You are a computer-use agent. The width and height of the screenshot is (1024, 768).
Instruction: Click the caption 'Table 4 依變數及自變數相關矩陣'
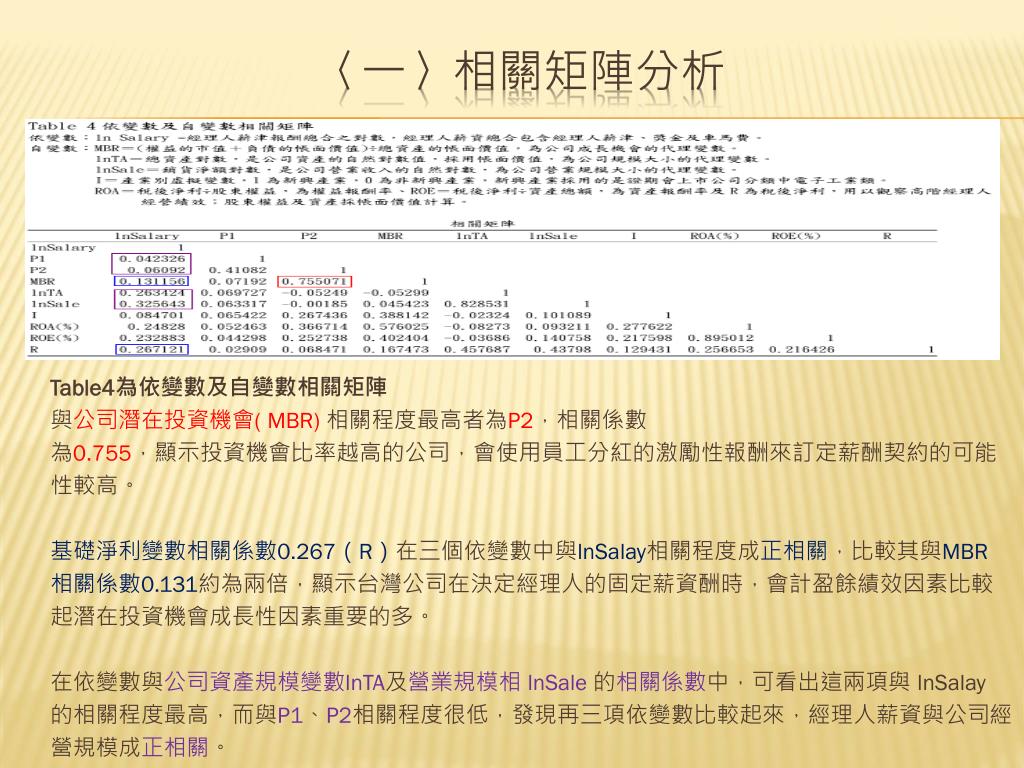(x=171, y=126)
